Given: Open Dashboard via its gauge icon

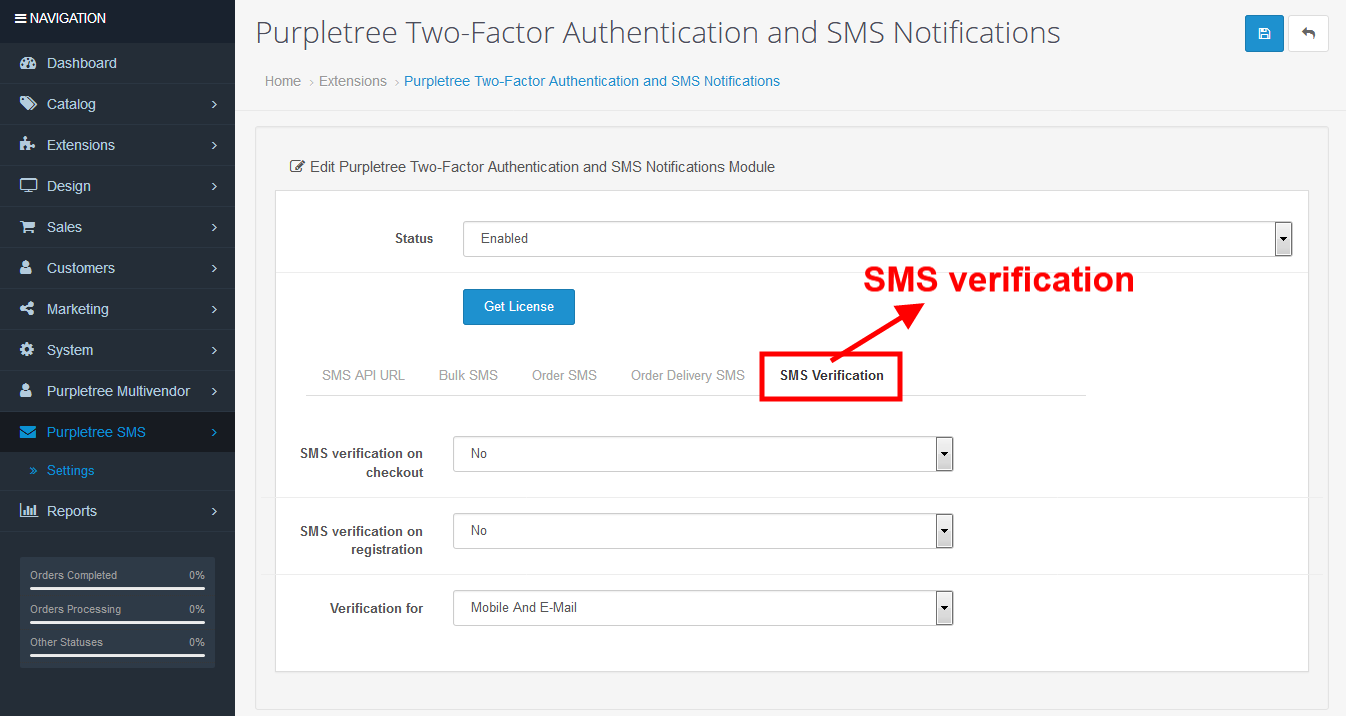Looking at the screenshot, I should coord(28,63).
